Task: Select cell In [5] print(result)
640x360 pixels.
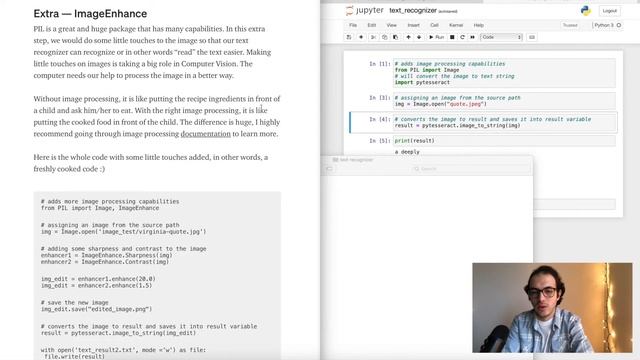Action: click(x=504, y=141)
